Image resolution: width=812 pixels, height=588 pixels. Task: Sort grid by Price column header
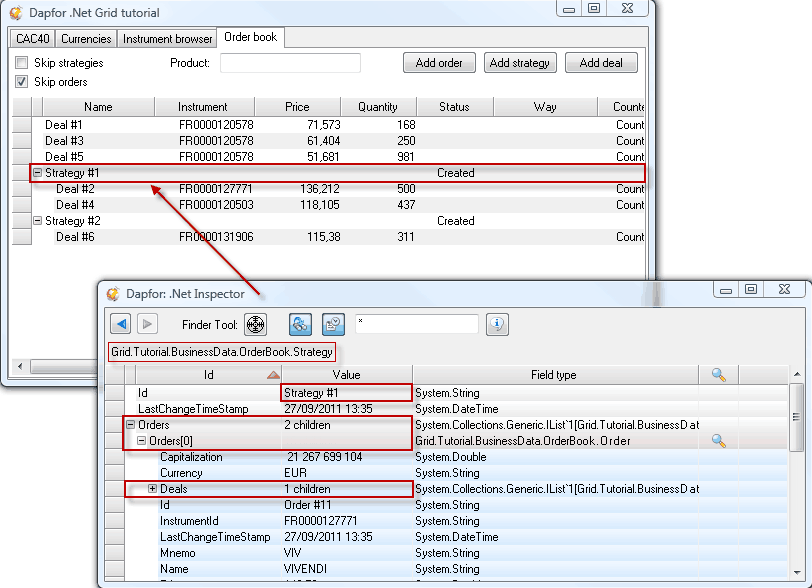[297, 107]
